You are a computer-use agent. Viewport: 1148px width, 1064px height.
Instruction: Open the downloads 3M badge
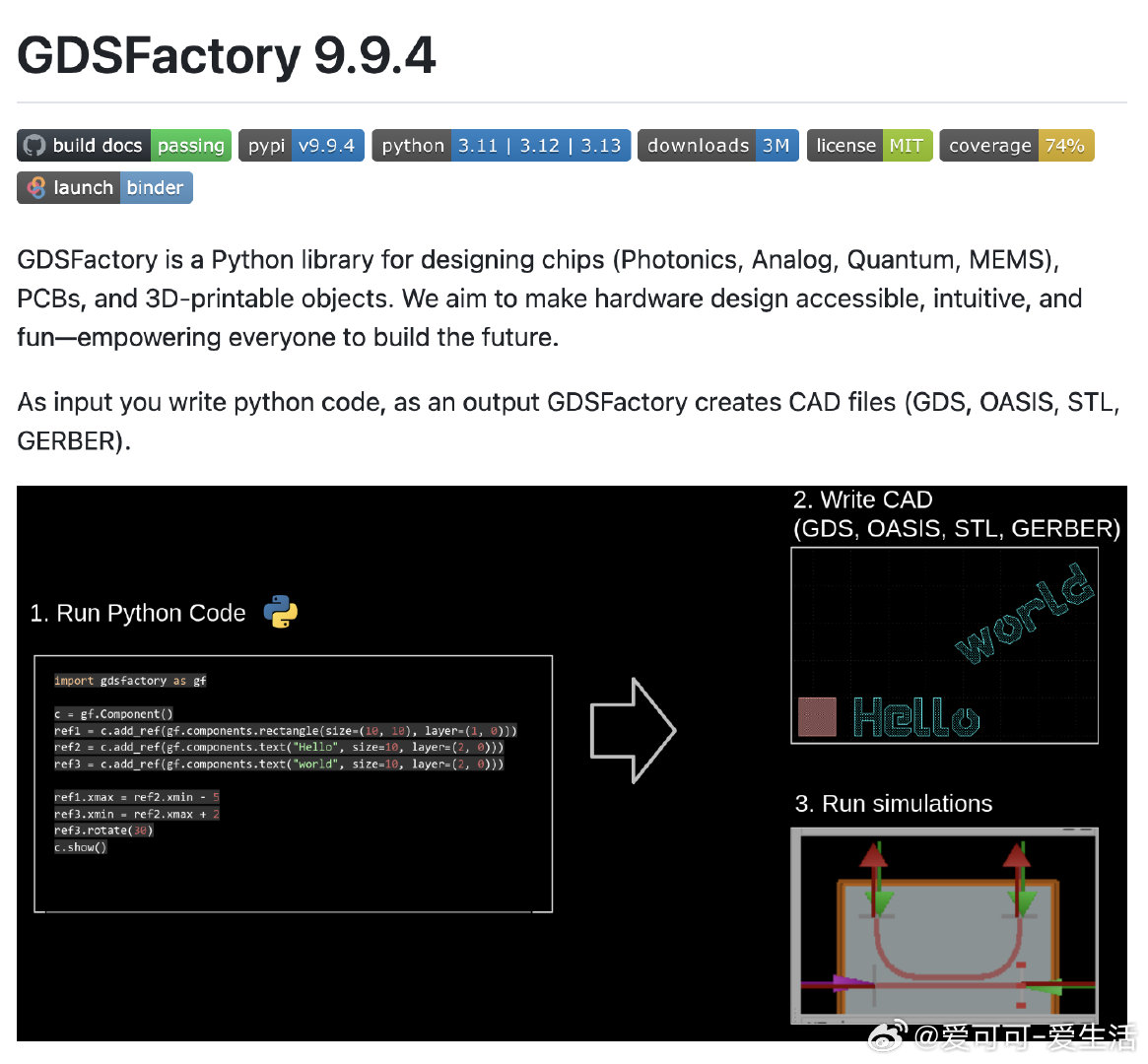coord(717,146)
